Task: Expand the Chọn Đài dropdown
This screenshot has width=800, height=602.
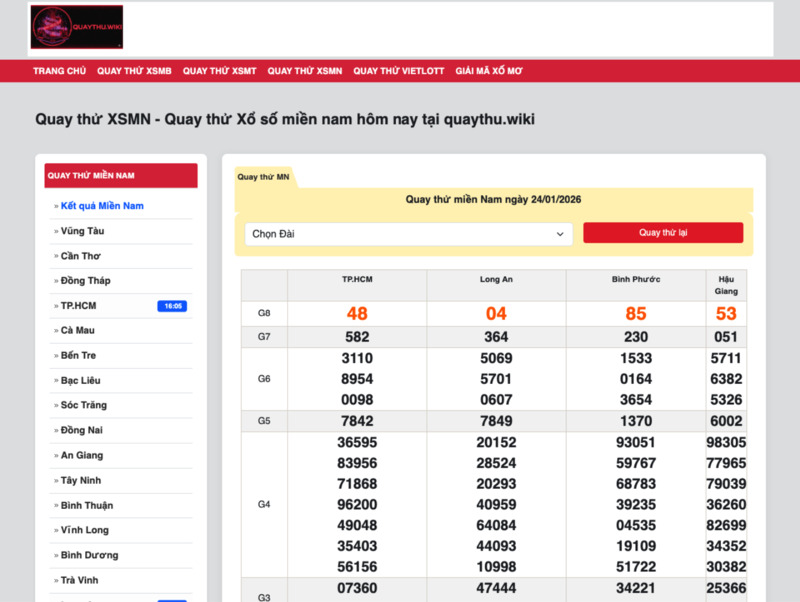Action: coord(408,234)
